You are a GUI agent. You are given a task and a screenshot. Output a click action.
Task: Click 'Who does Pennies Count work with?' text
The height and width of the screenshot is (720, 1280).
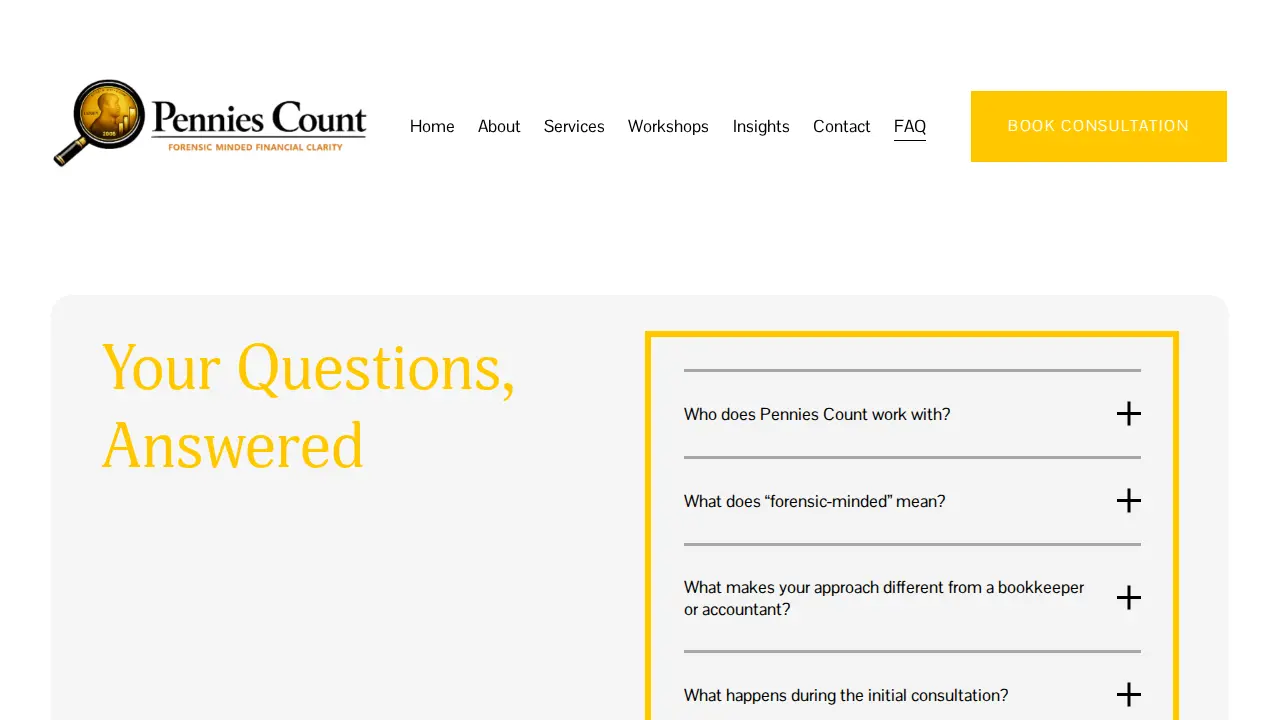pos(817,414)
